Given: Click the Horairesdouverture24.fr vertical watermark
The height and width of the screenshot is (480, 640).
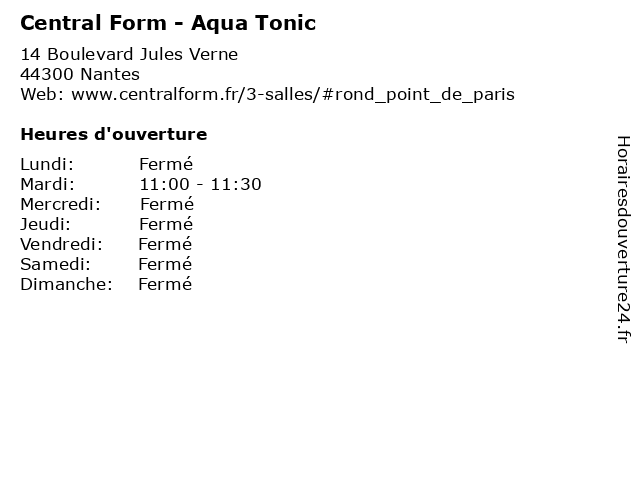Looking at the screenshot, I should 623,240.
